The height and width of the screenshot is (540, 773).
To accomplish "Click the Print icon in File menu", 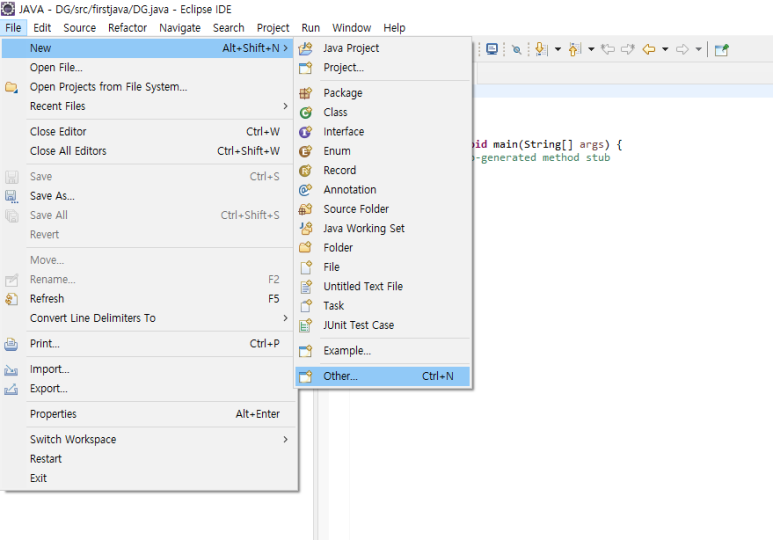I will [x=11, y=344].
